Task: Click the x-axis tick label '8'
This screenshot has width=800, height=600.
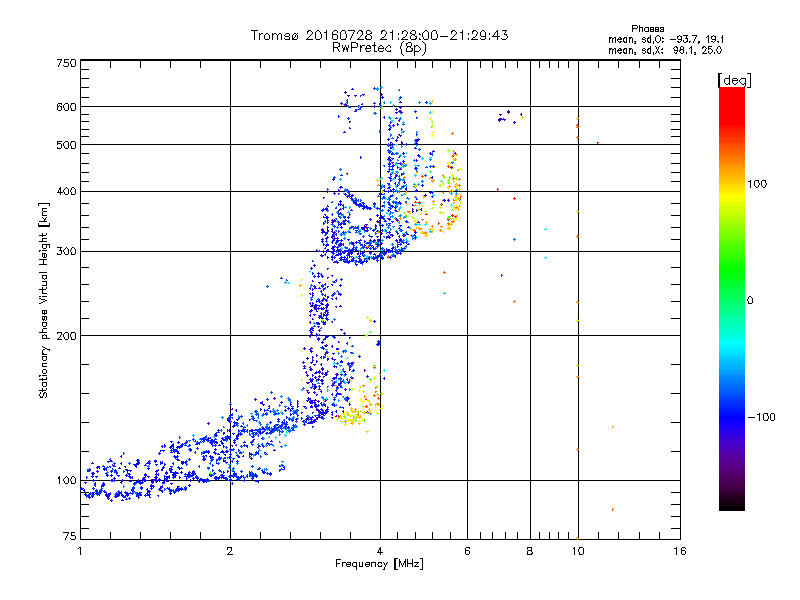Action: (530, 551)
